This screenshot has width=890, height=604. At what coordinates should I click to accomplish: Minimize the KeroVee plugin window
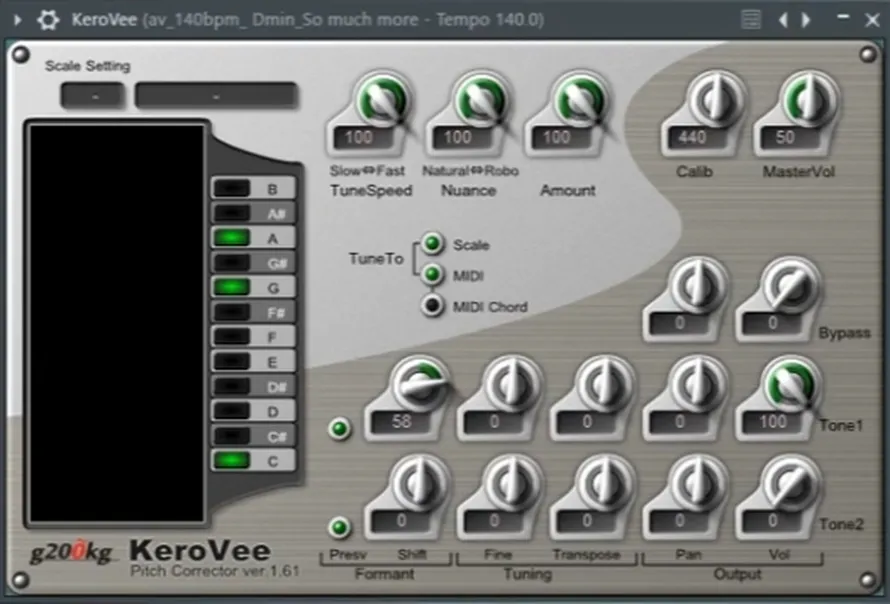(843, 18)
